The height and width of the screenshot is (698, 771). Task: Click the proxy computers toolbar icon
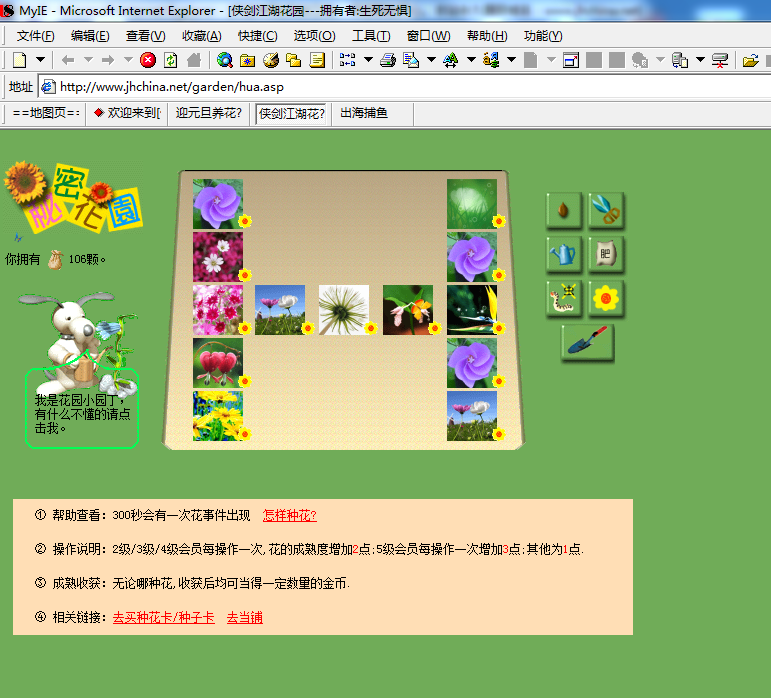(680, 60)
